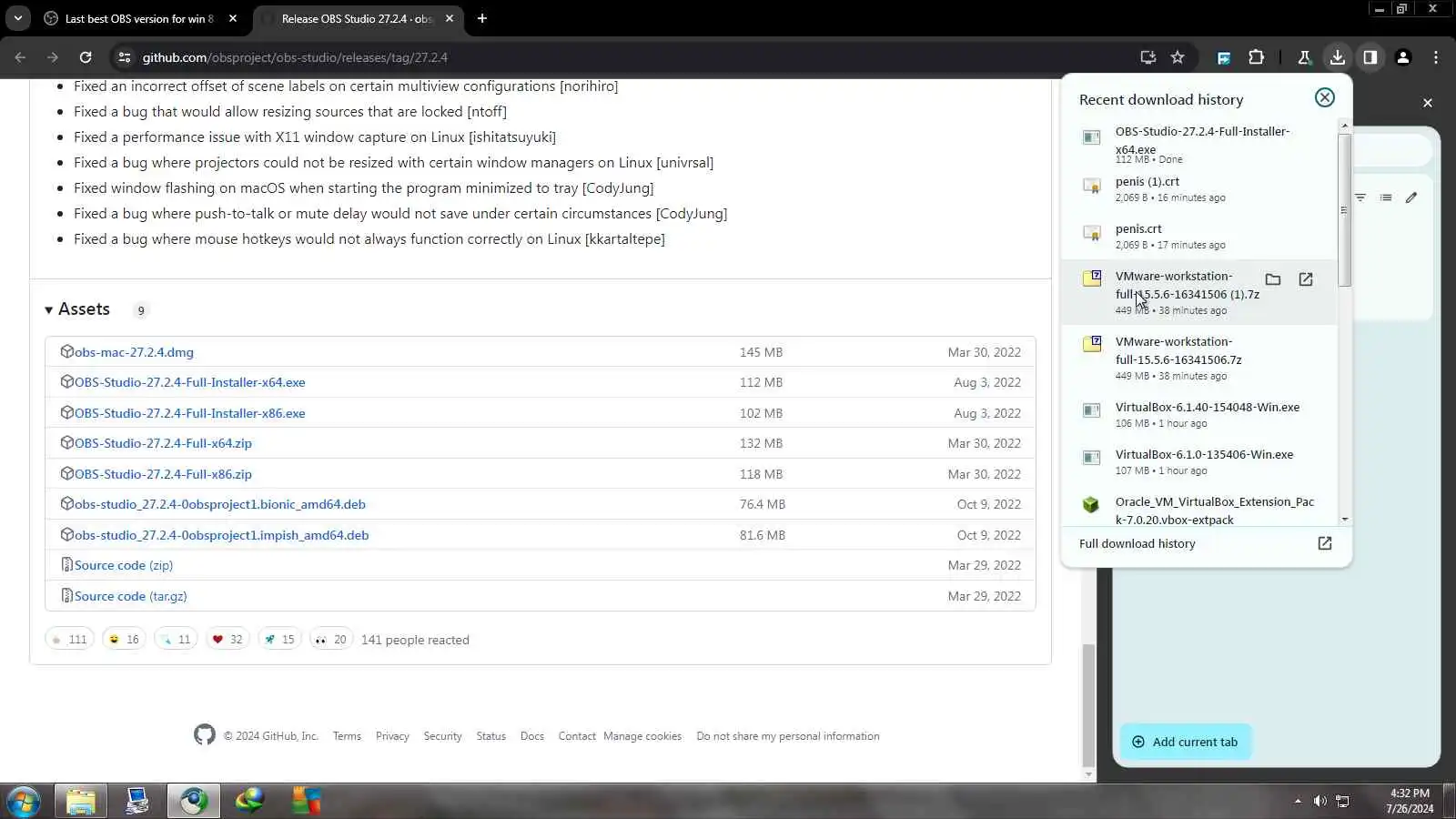The image size is (1456, 819).
Task: Toggle the hooray reaction with 11
Action: 176,640
